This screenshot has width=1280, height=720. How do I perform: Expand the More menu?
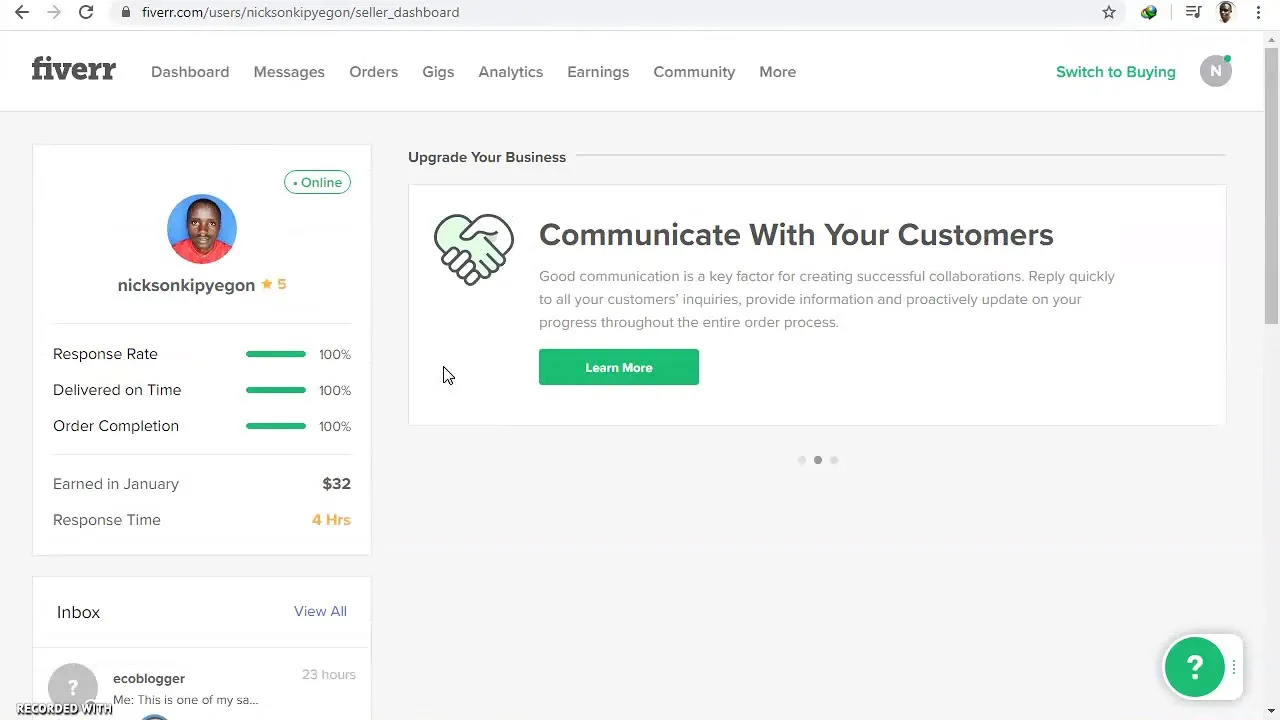[777, 72]
